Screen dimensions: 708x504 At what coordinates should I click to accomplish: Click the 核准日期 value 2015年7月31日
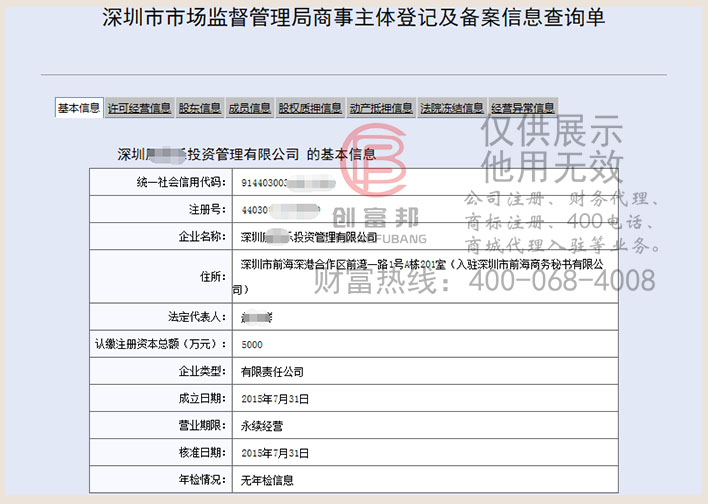click(275, 453)
